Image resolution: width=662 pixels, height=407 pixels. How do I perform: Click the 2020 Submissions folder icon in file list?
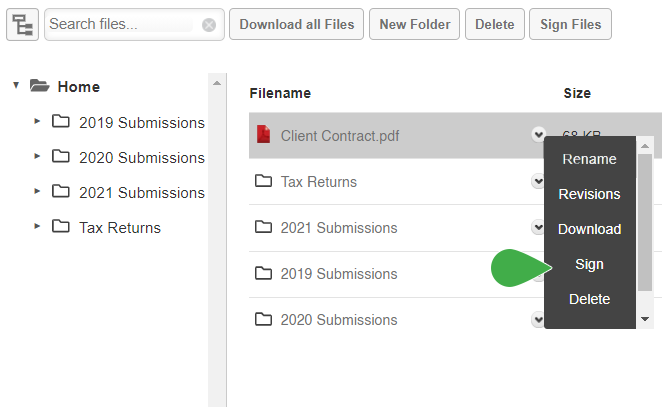coord(263,319)
